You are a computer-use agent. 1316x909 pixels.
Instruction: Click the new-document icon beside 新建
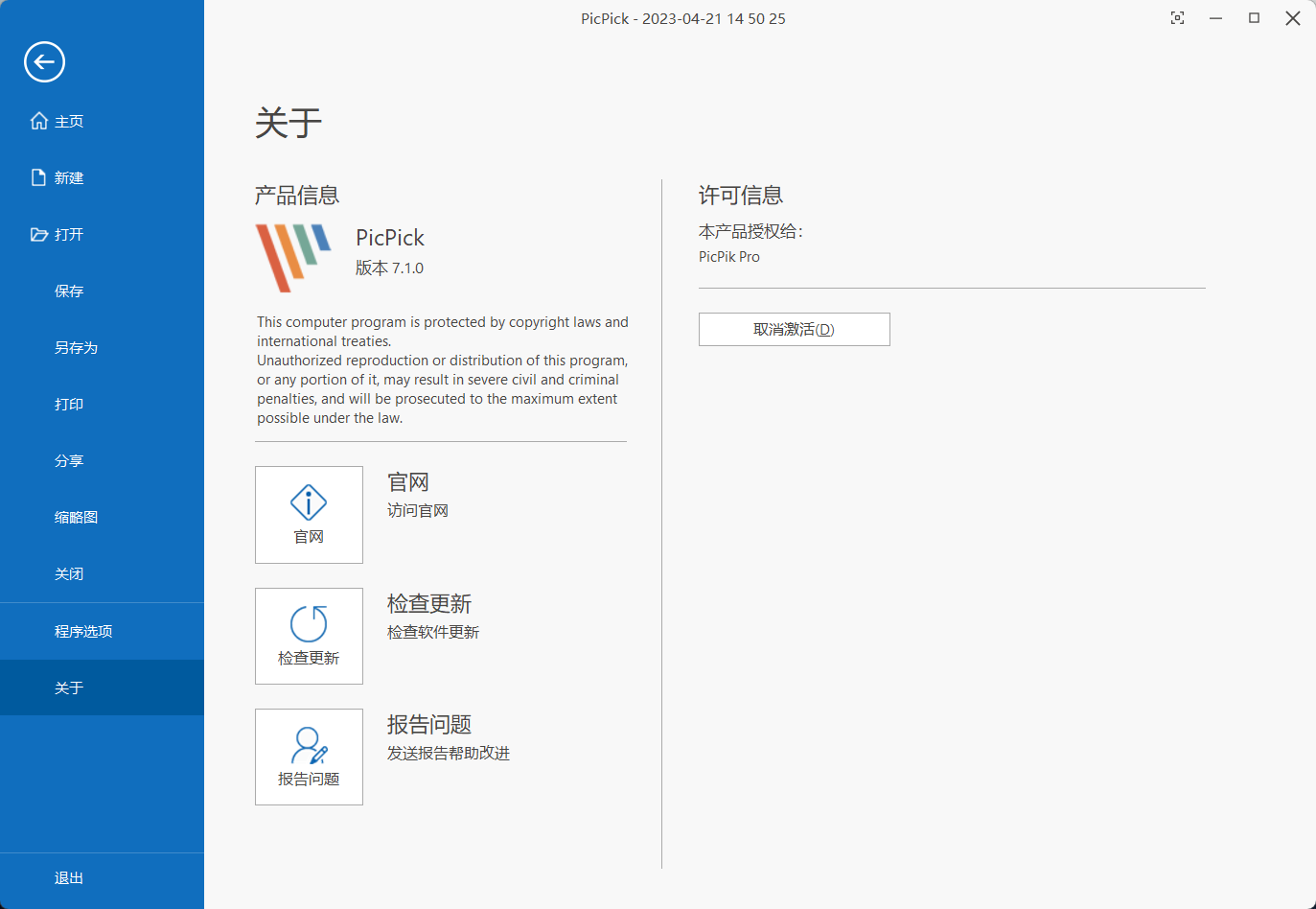pos(39,177)
